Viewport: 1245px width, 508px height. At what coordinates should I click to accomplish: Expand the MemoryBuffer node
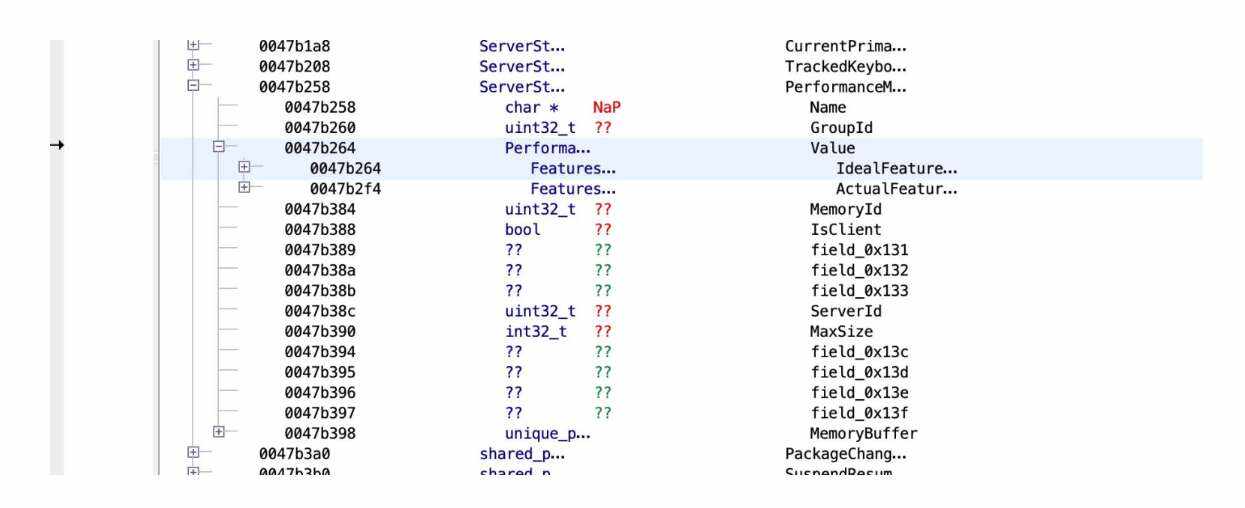click(x=220, y=432)
